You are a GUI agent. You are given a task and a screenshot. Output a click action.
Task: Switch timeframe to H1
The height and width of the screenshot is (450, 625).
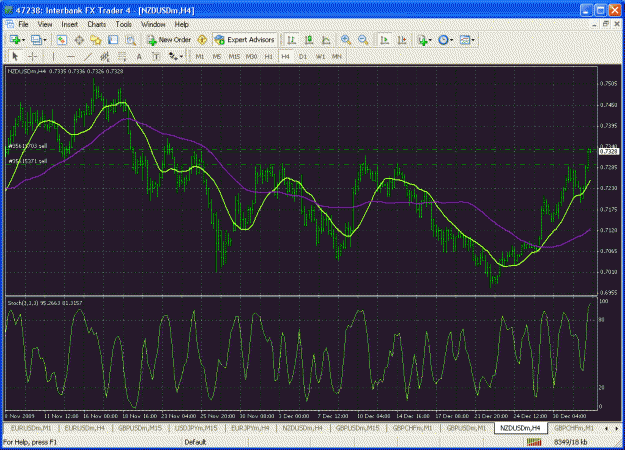tap(269, 57)
